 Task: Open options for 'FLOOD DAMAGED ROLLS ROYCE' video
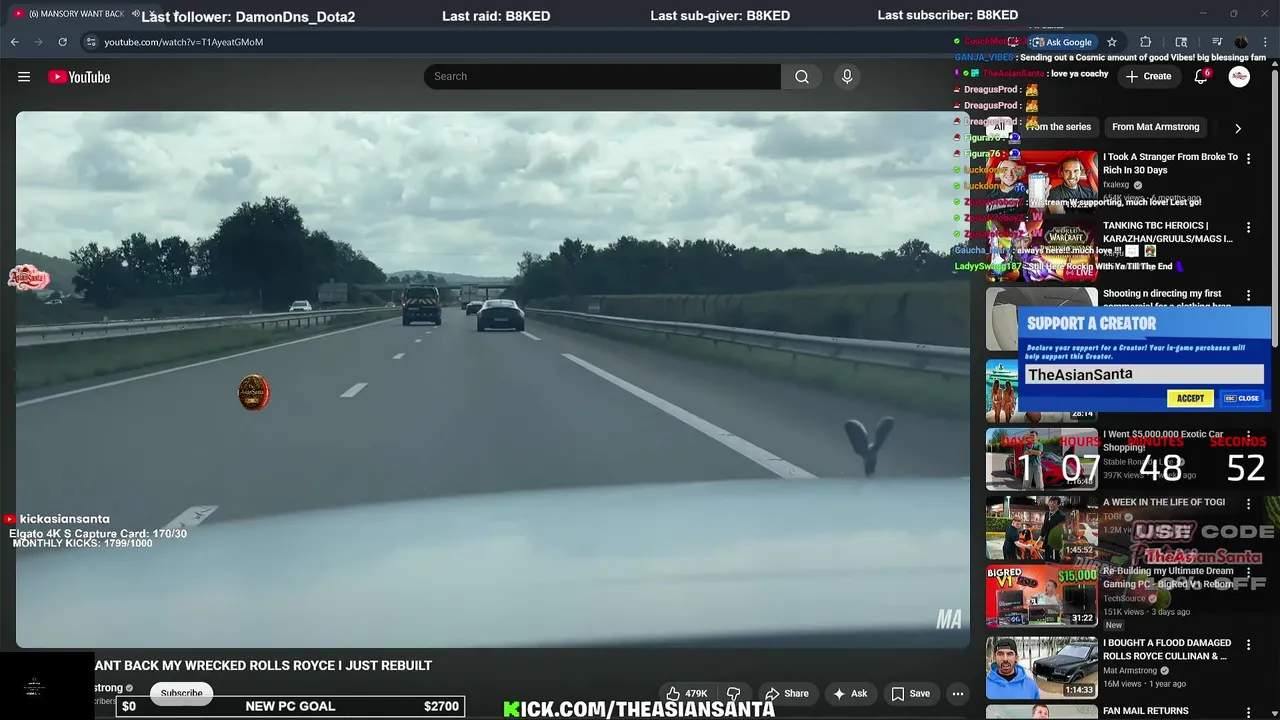[x=1248, y=645]
